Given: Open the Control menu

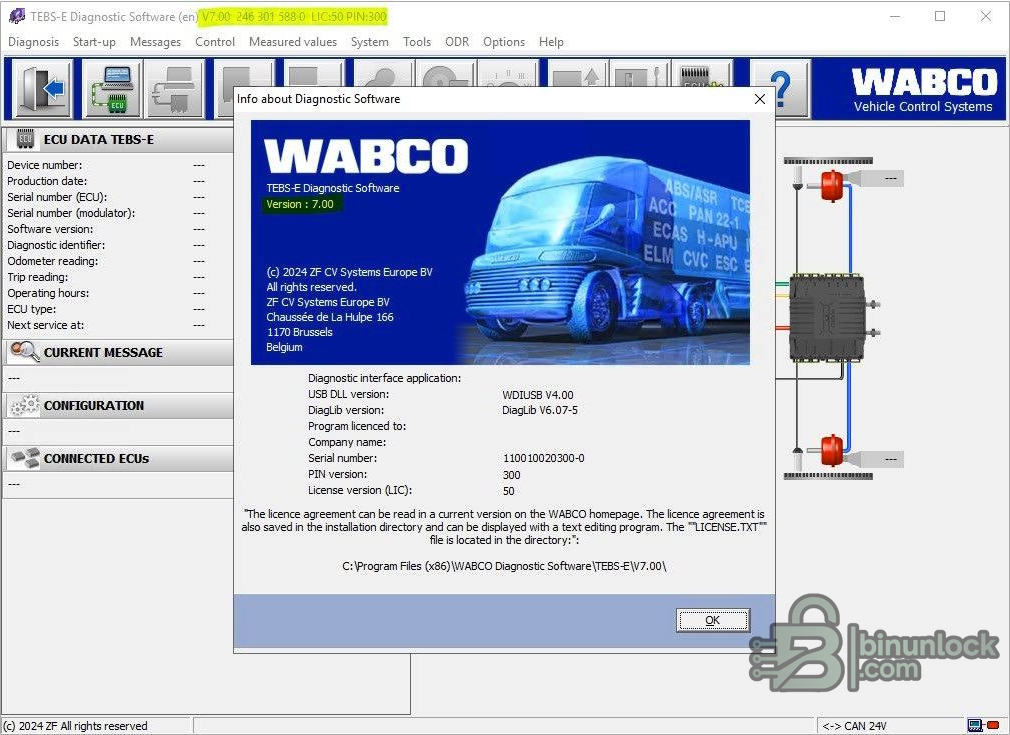Looking at the screenshot, I should (215, 42).
